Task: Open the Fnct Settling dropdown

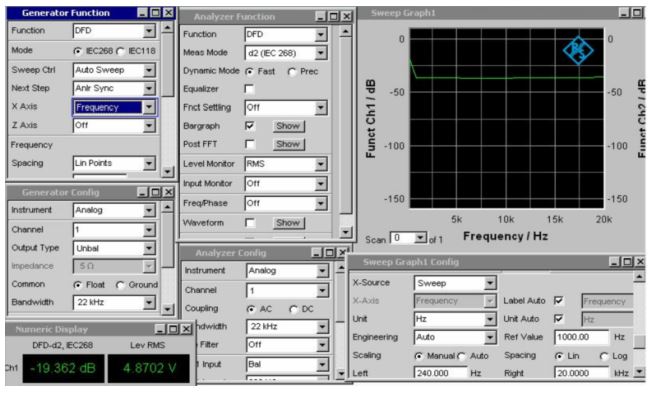Action: pos(286,108)
